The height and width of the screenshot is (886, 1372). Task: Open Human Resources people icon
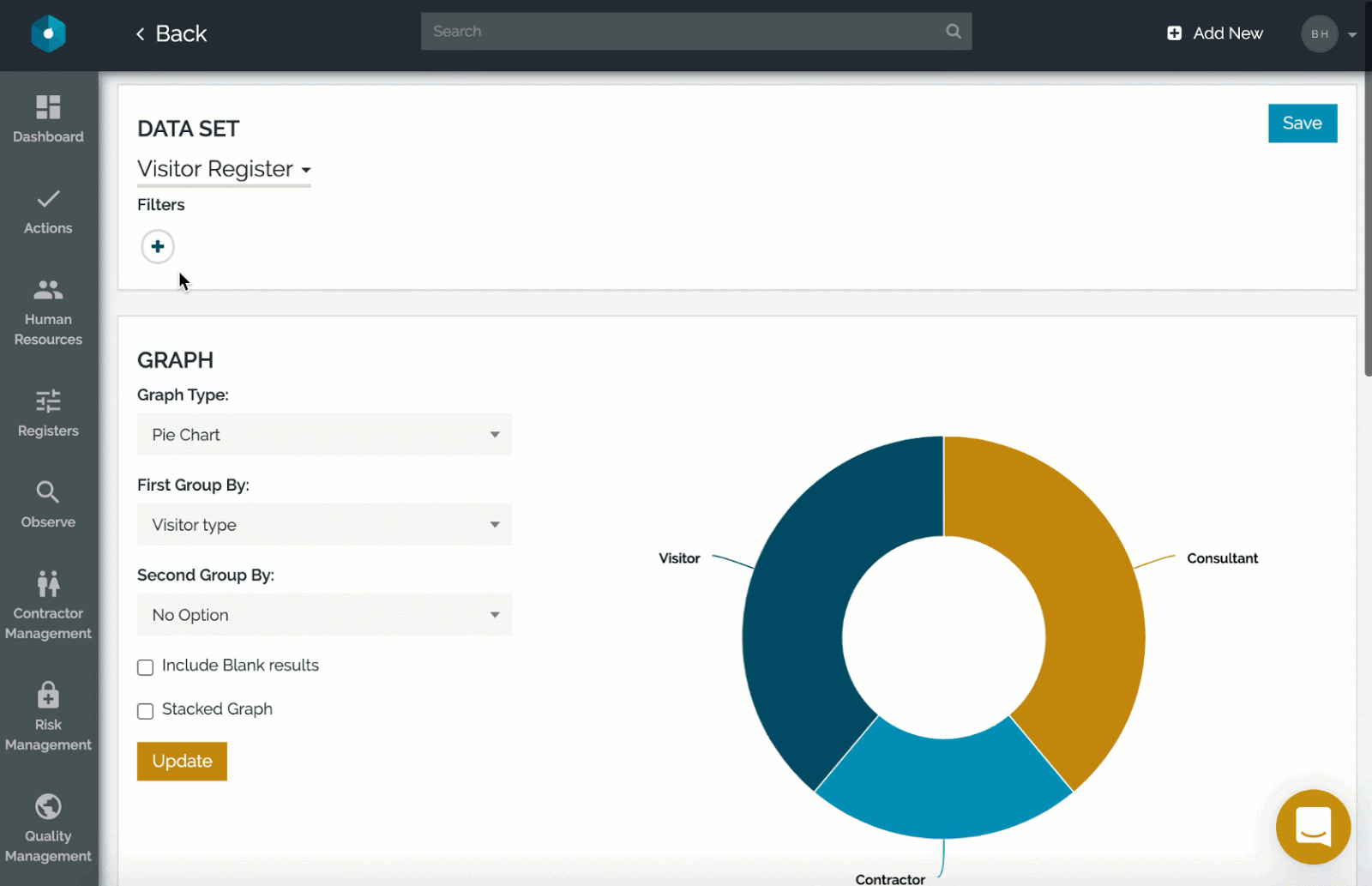(48, 291)
